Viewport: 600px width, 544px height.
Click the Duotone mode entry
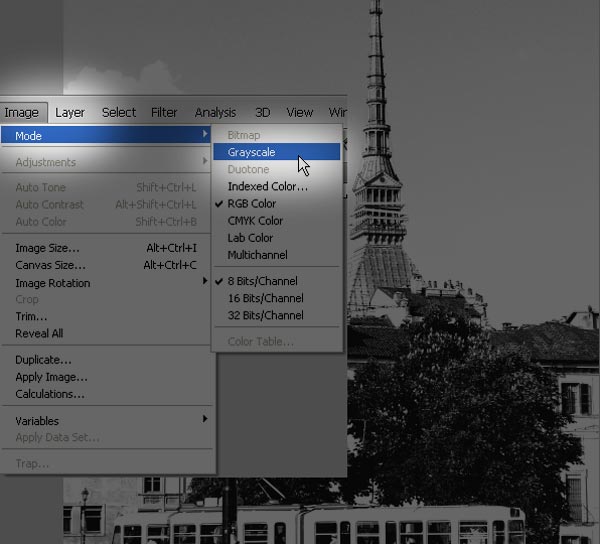[x=277, y=169]
